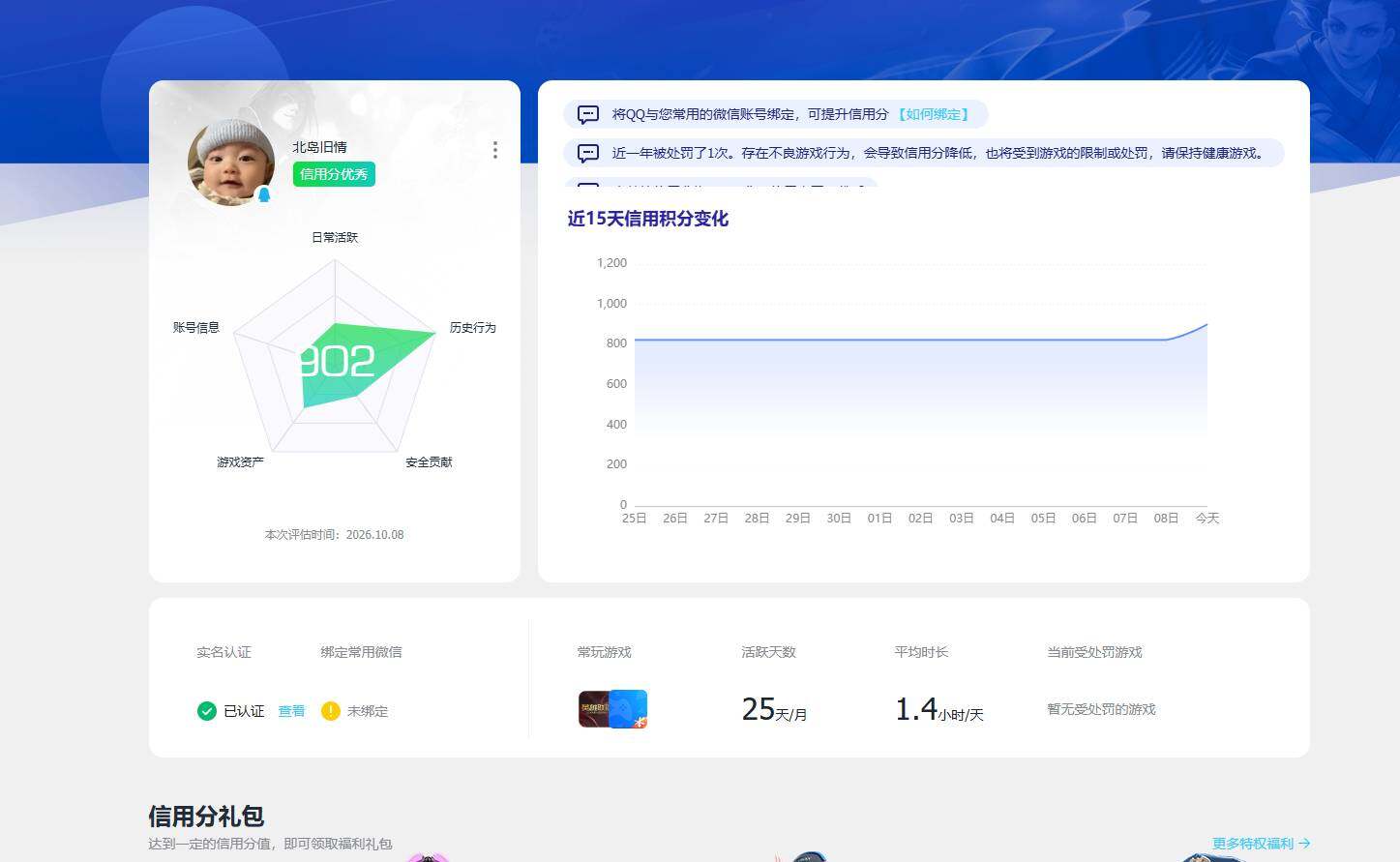1400x862 pixels.
Task: Click the 信用分礼包 section heading
Action: click(206, 817)
